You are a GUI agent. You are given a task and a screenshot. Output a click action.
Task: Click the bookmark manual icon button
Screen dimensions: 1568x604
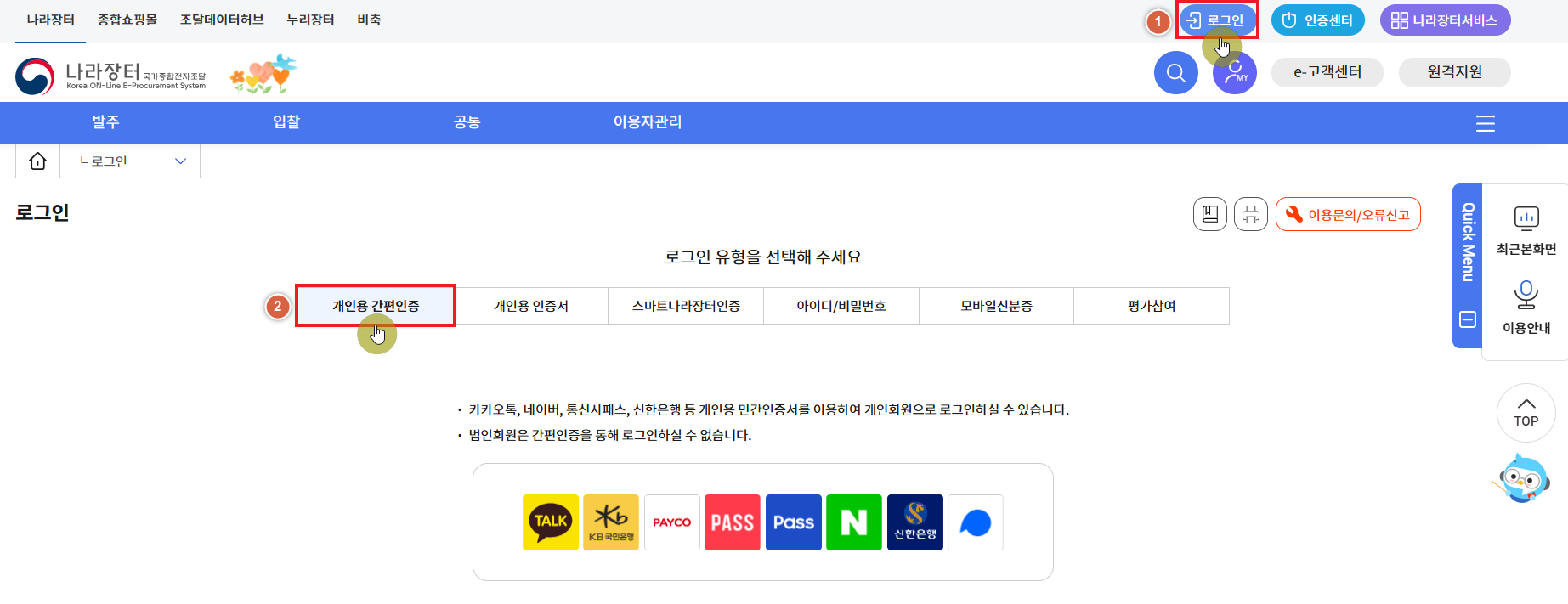1210,214
